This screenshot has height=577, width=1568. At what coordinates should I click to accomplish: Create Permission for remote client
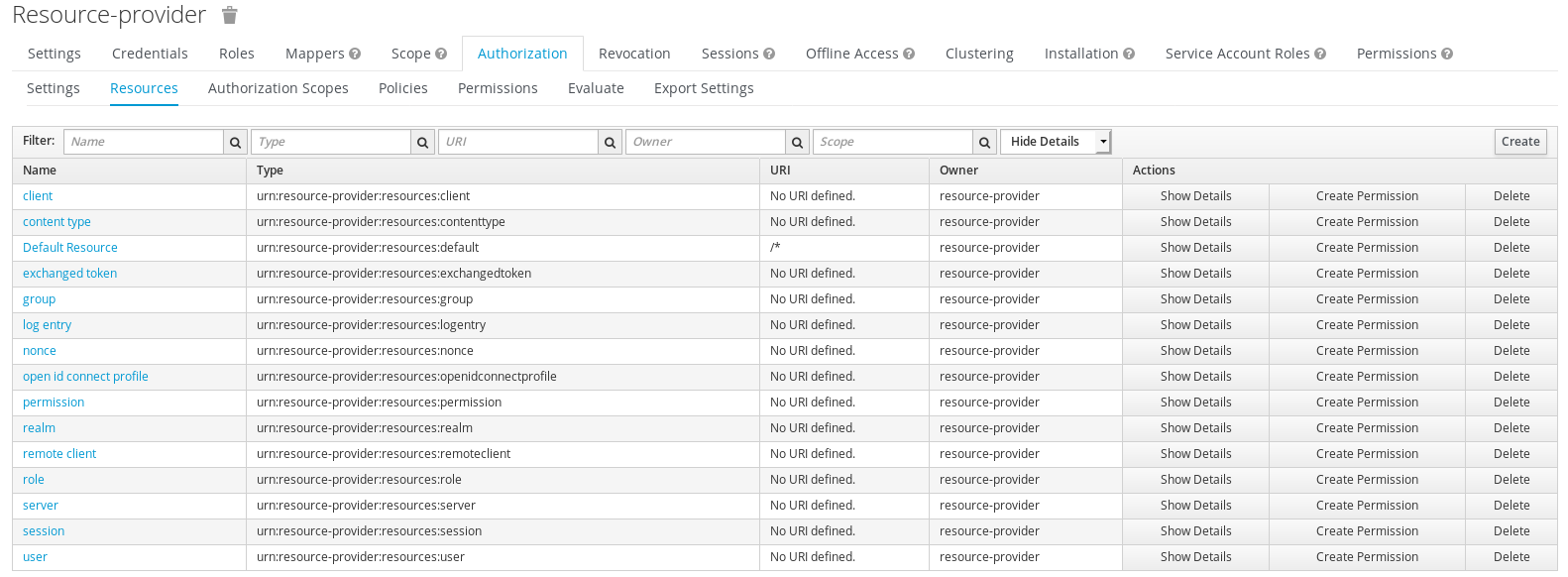pos(1367,454)
